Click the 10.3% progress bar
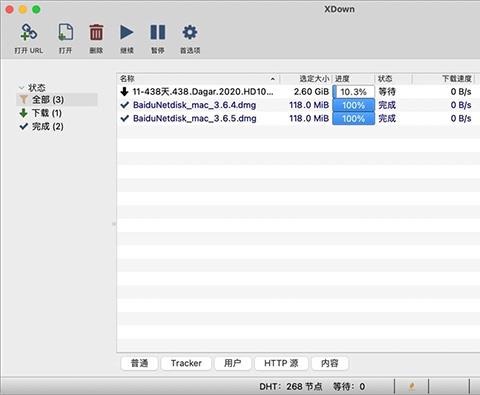The height and width of the screenshot is (395, 480). pyautogui.click(x=354, y=92)
